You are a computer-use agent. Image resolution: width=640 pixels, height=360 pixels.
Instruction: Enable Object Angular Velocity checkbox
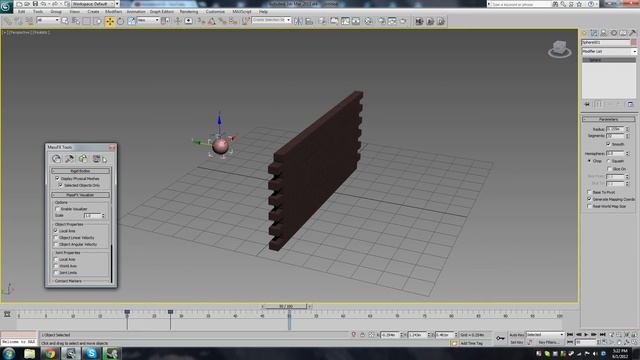coord(56,244)
